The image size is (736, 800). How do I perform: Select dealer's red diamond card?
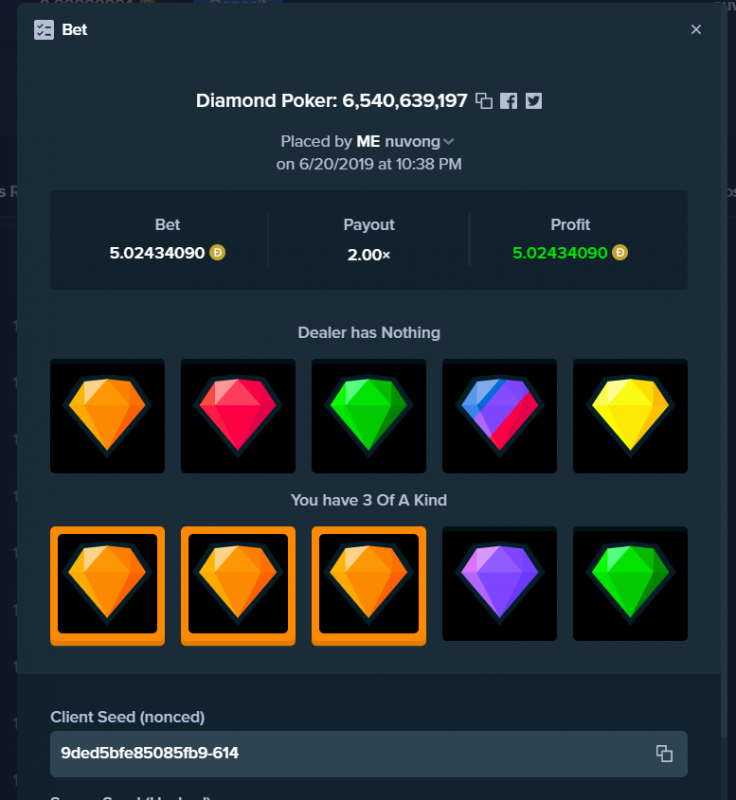238,416
